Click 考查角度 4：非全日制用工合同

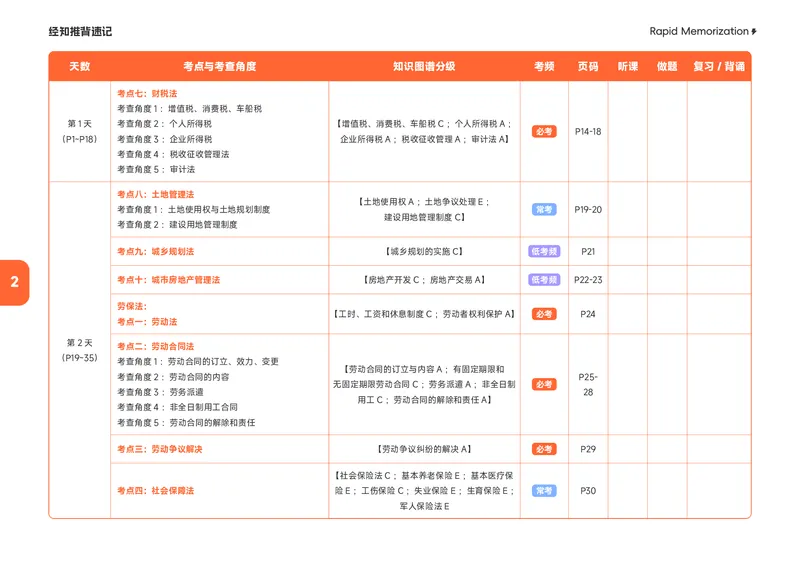pos(177,407)
